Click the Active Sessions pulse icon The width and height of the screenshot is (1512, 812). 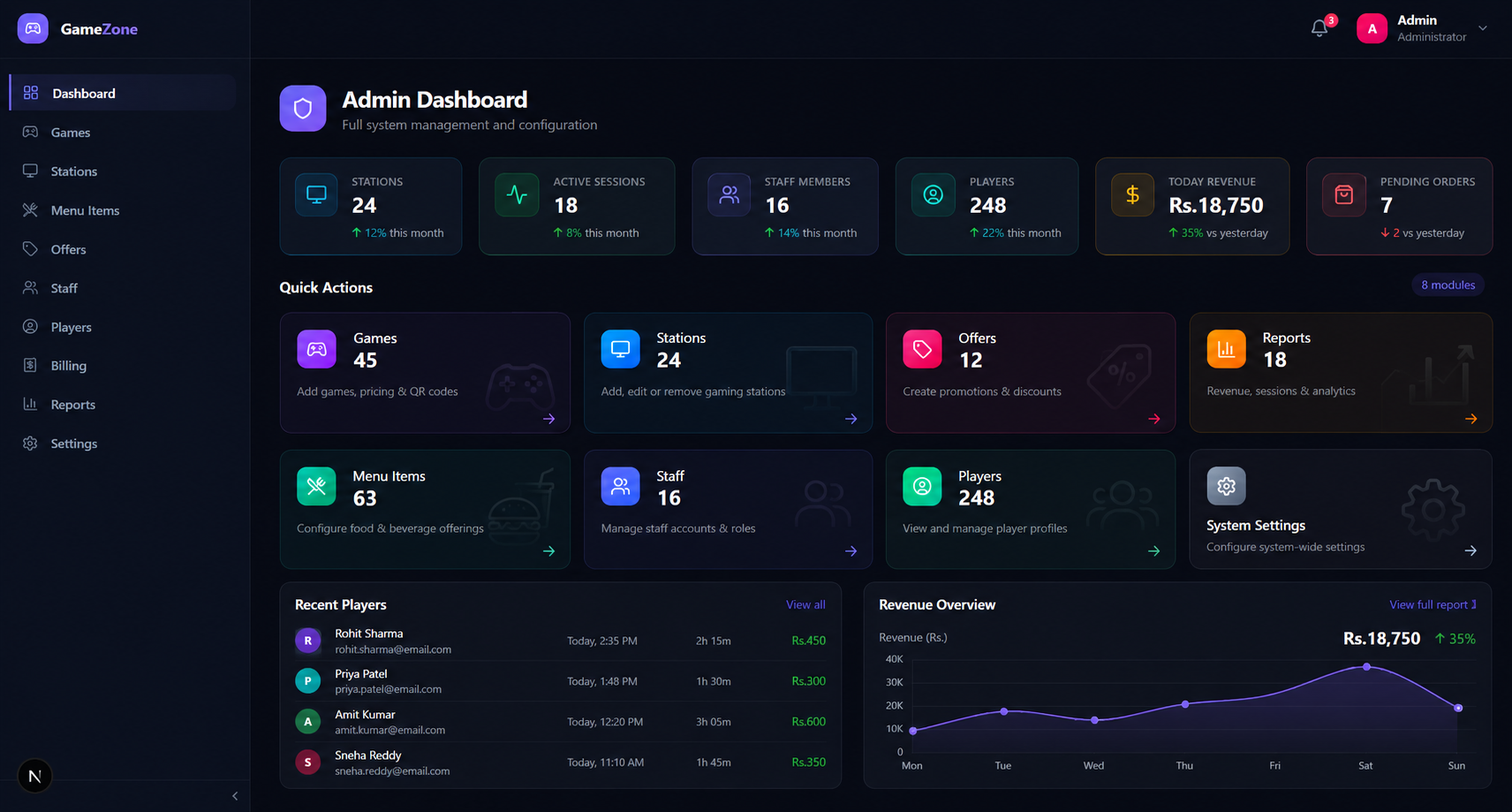click(x=517, y=194)
